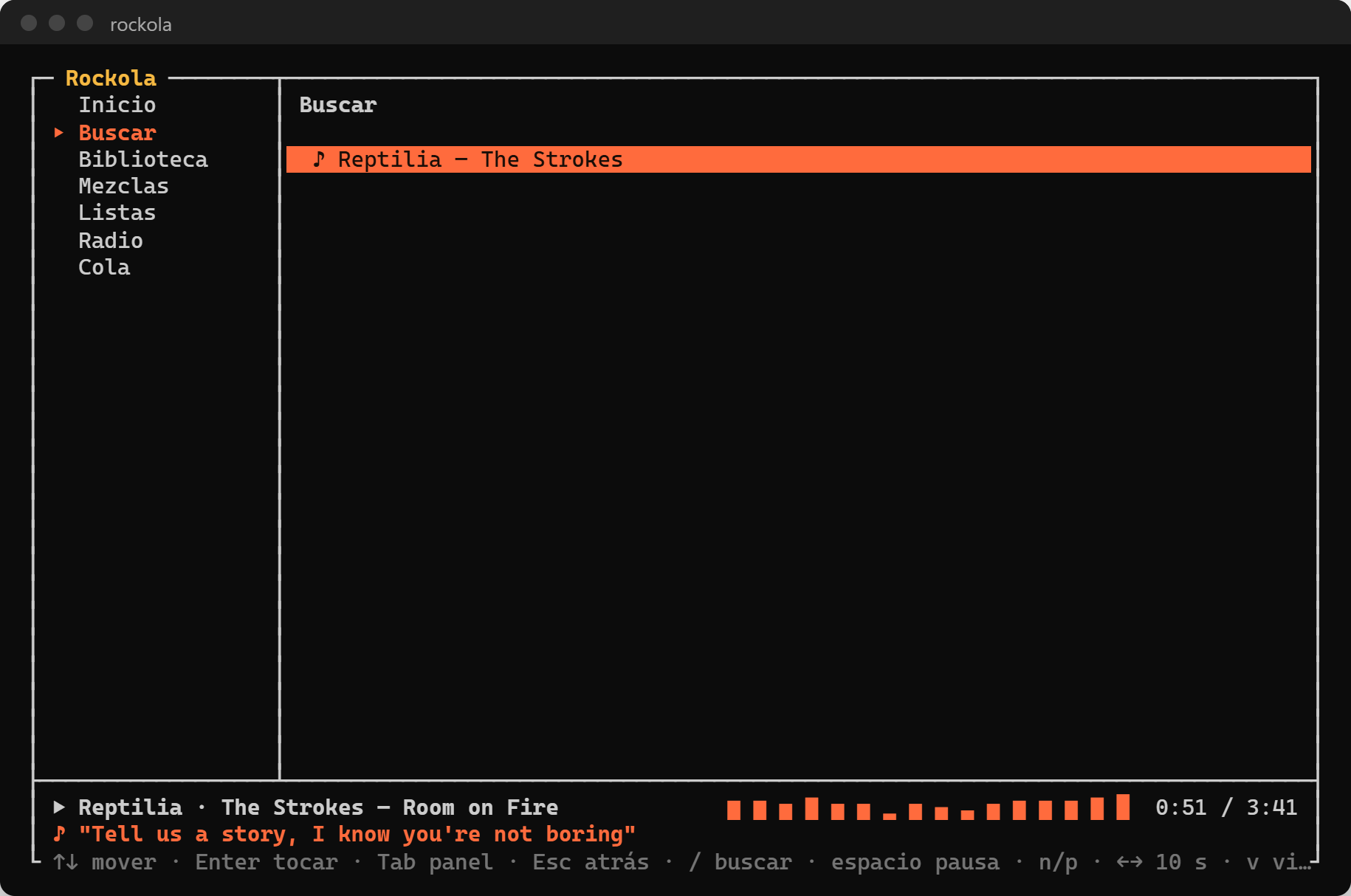Click the ←→ 10 s seek hint
The image size is (1351, 896).
[x=1161, y=862]
